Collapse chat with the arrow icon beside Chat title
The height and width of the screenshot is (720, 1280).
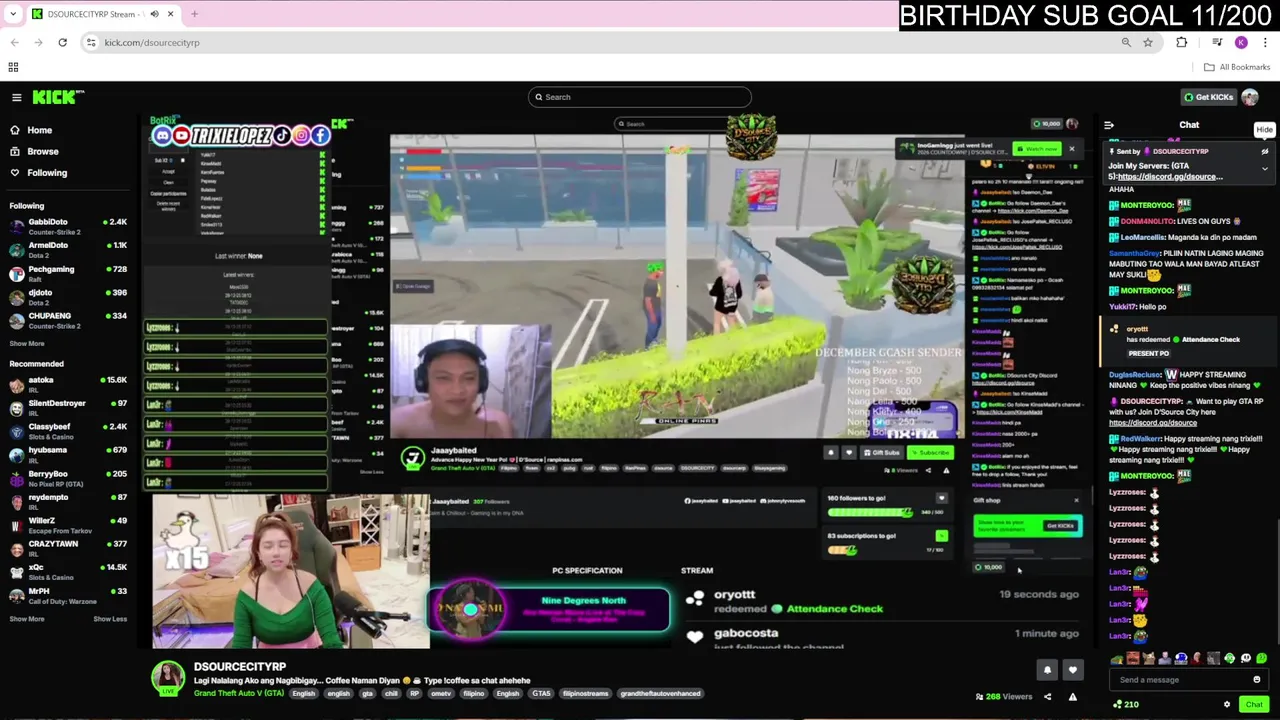(1109, 125)
